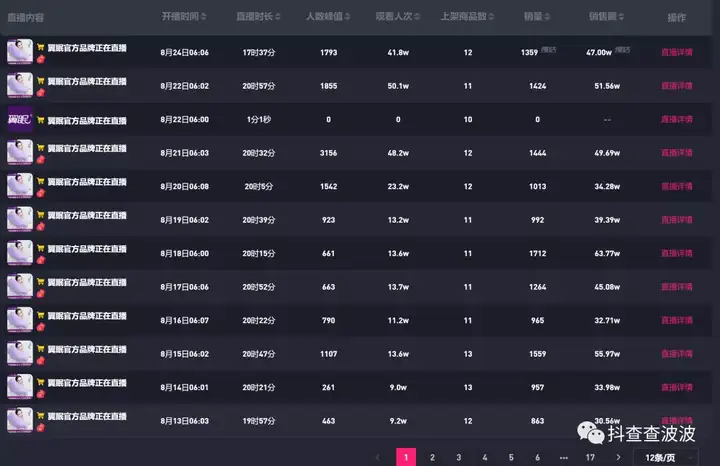Viewport: 720px width, 466px height.
Task: Go to previous page arrow
Action: 377,457
